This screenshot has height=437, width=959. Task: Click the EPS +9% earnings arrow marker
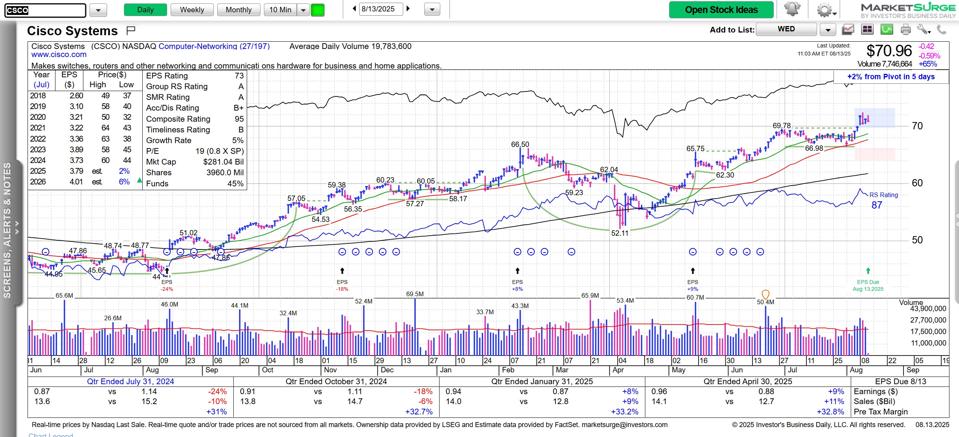pos(692,270)
